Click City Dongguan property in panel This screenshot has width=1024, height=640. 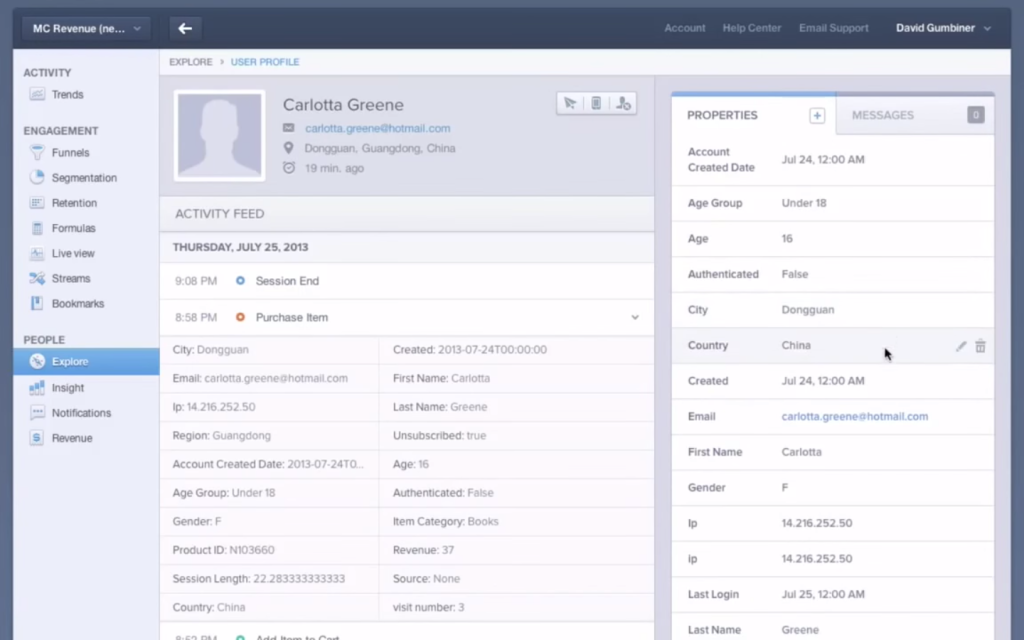click(833, 310)
